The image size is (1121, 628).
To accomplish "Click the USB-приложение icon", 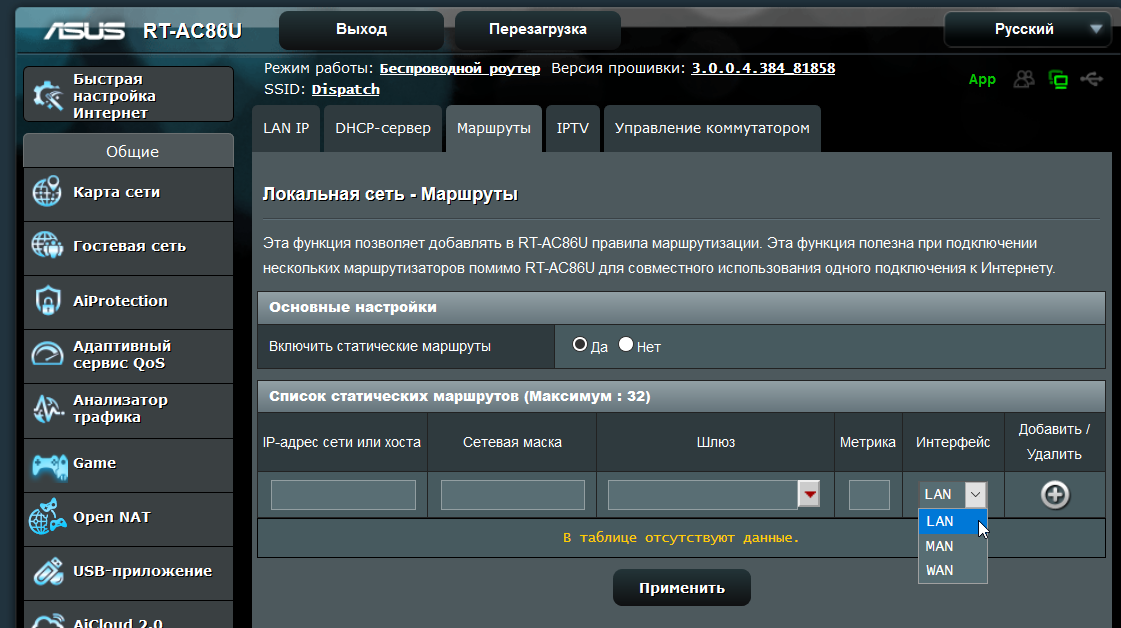I will click(48, 571).
